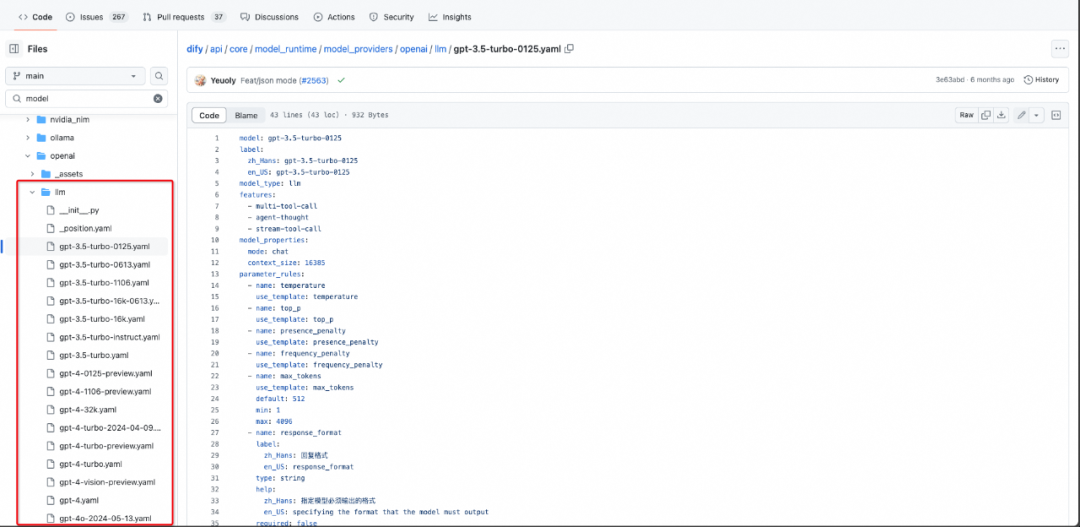Click the model_runtime breadcrumb link

[286, 49]
